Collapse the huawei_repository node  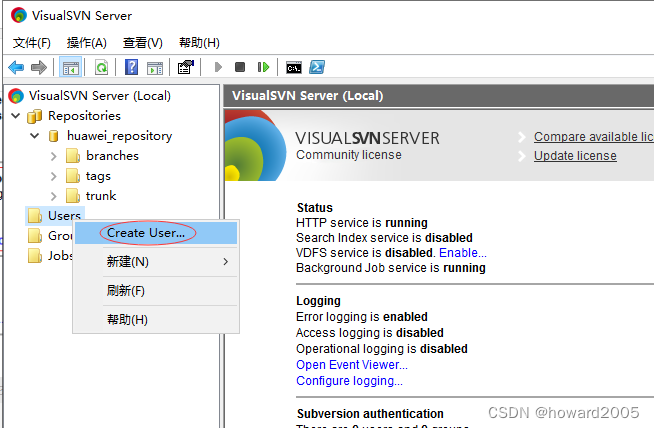click(35, 136)
